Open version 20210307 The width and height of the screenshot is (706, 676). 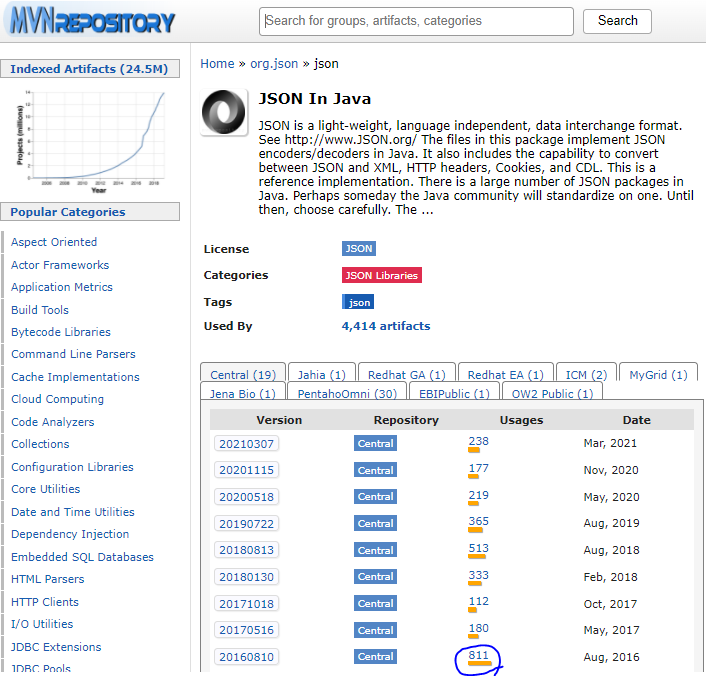click(246, 444)
